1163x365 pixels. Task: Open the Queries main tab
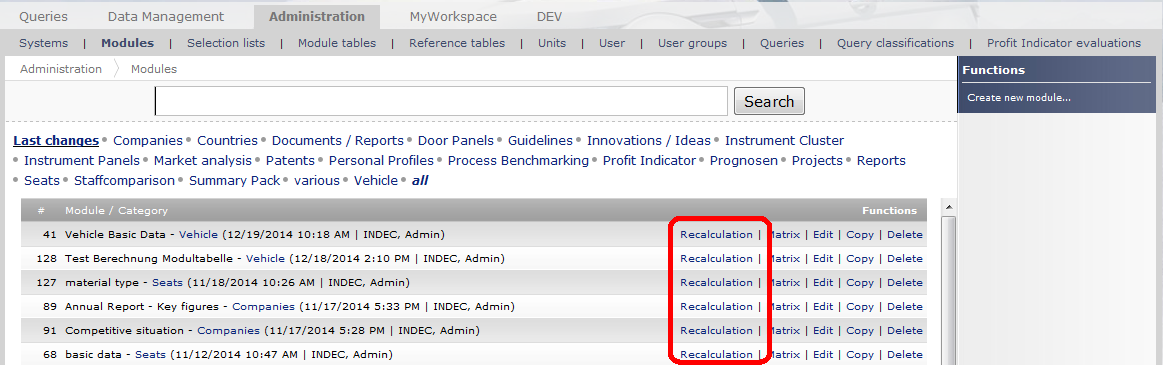(x=43, y=16)
